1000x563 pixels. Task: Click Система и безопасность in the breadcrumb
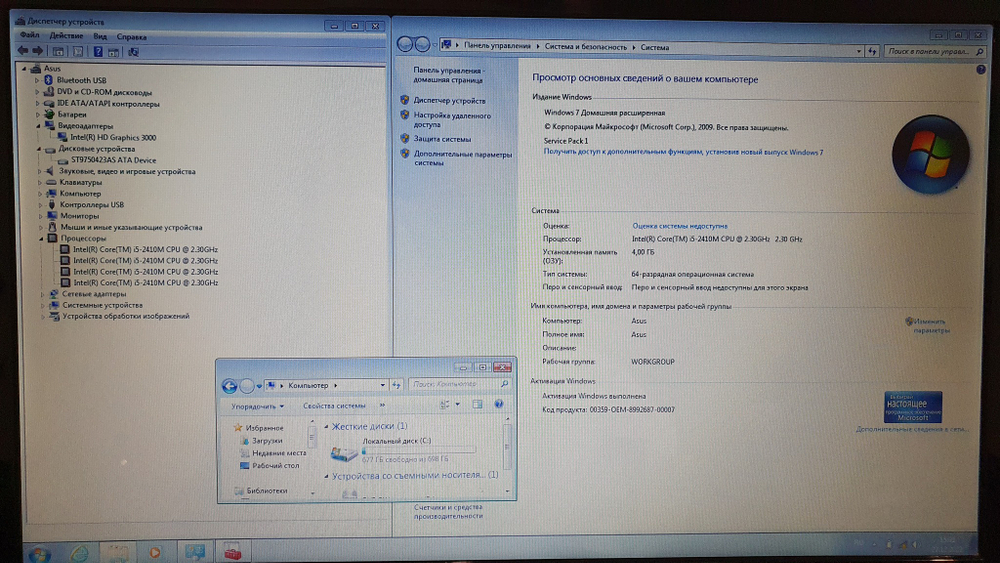(x=585, y=47)
